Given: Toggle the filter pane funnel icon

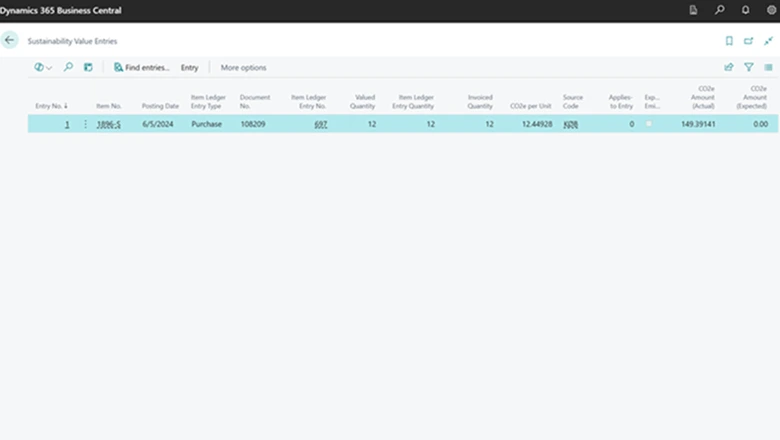Looking at the screenshot, I should pyautogui.click(x=748, y=67).
